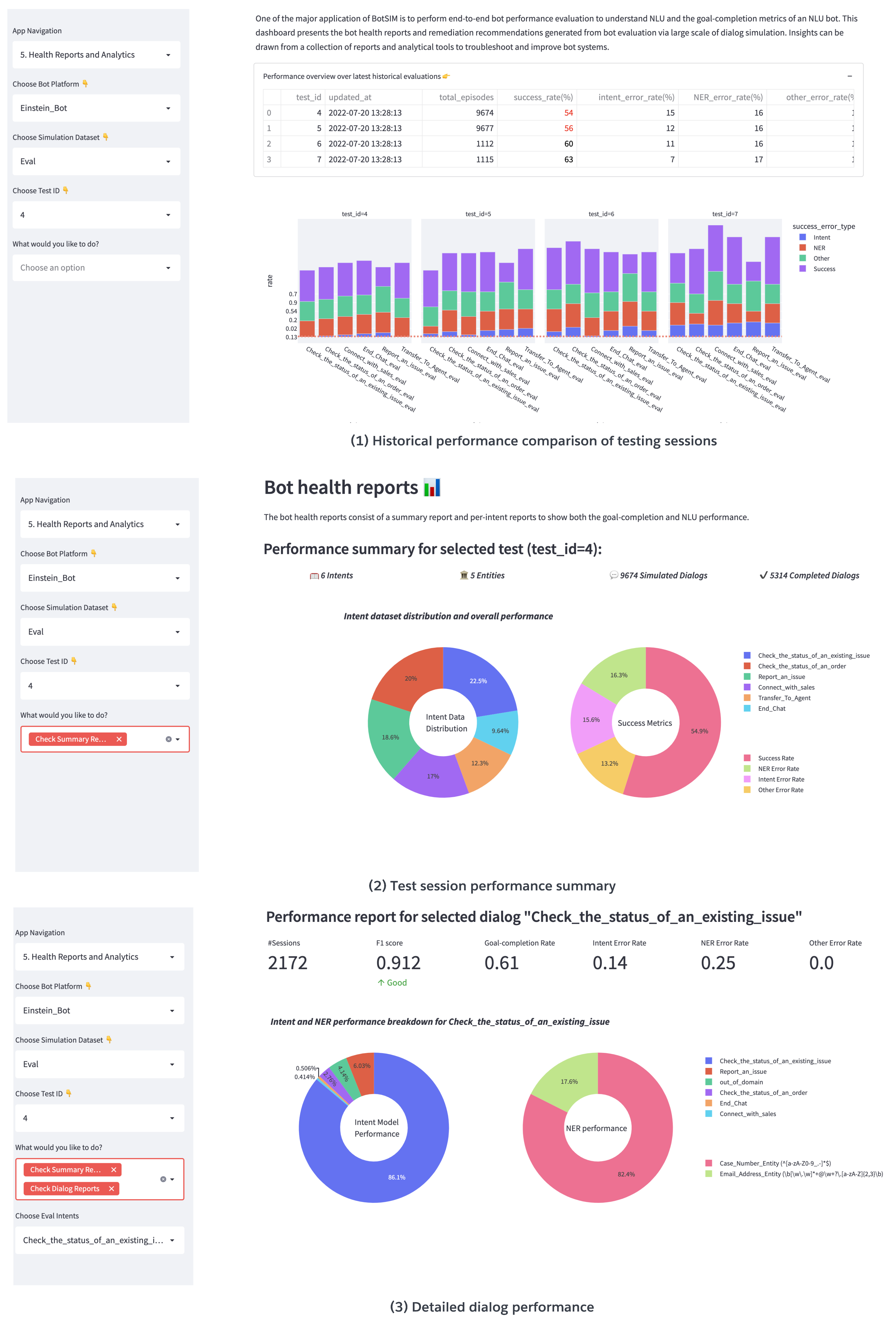The width and height of the screenshot is (896, 1330).
Task: Open 'Choose an option' action dropdown
Action: (96, 268)
